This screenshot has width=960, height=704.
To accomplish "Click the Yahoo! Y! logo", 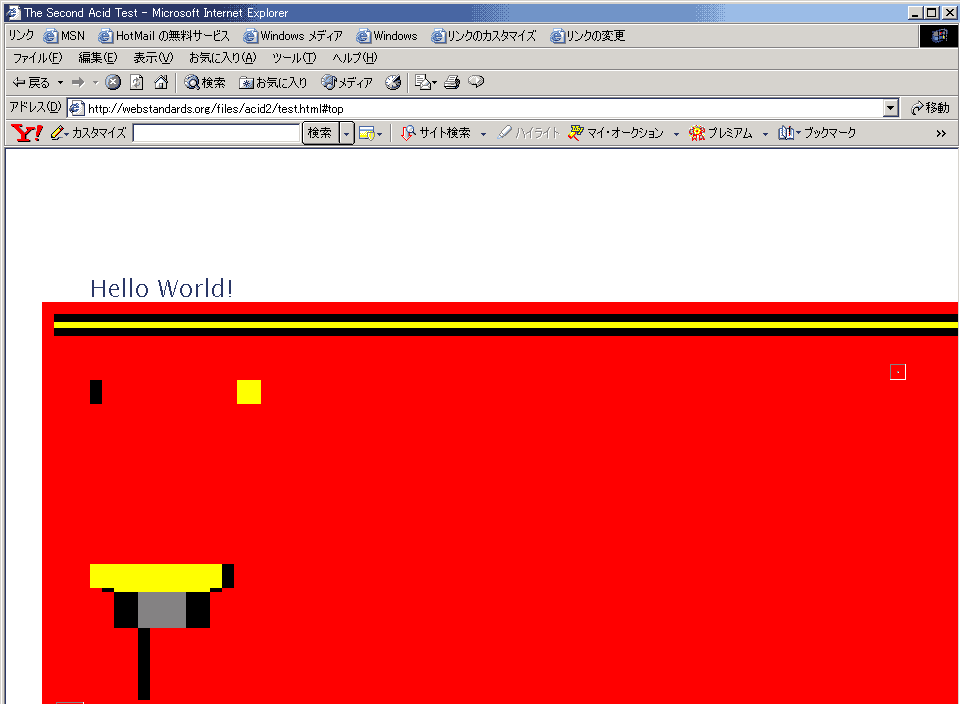I will click(27, 133).
